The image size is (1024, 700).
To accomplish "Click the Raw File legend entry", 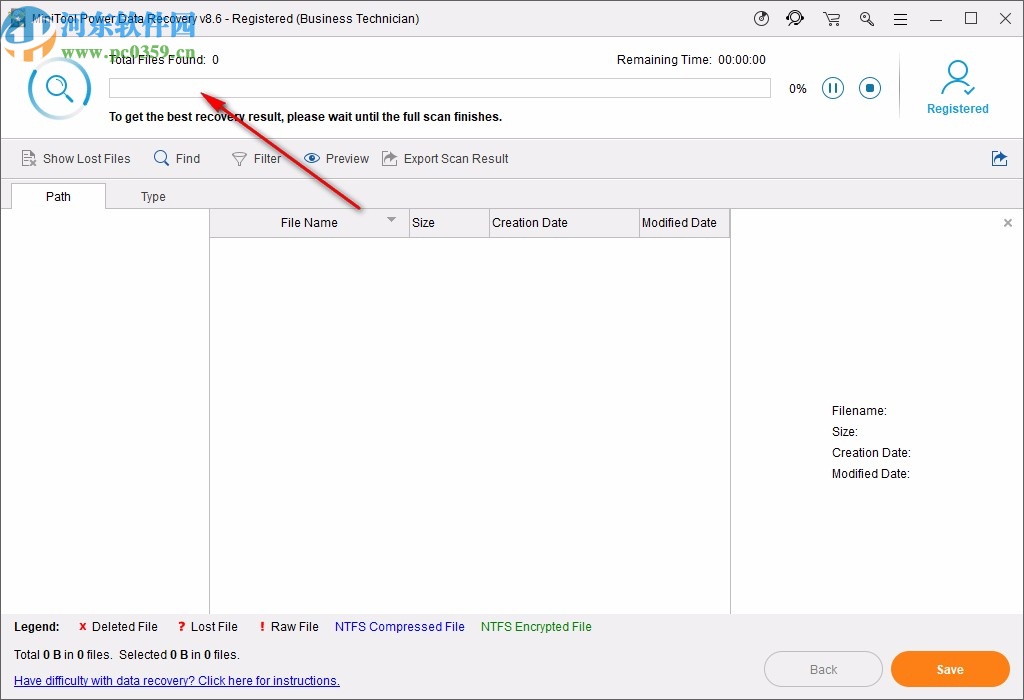I will [289, 627].
